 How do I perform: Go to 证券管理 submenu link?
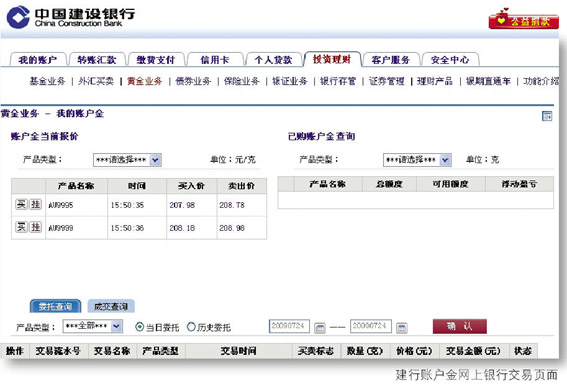tap(387, 81)
